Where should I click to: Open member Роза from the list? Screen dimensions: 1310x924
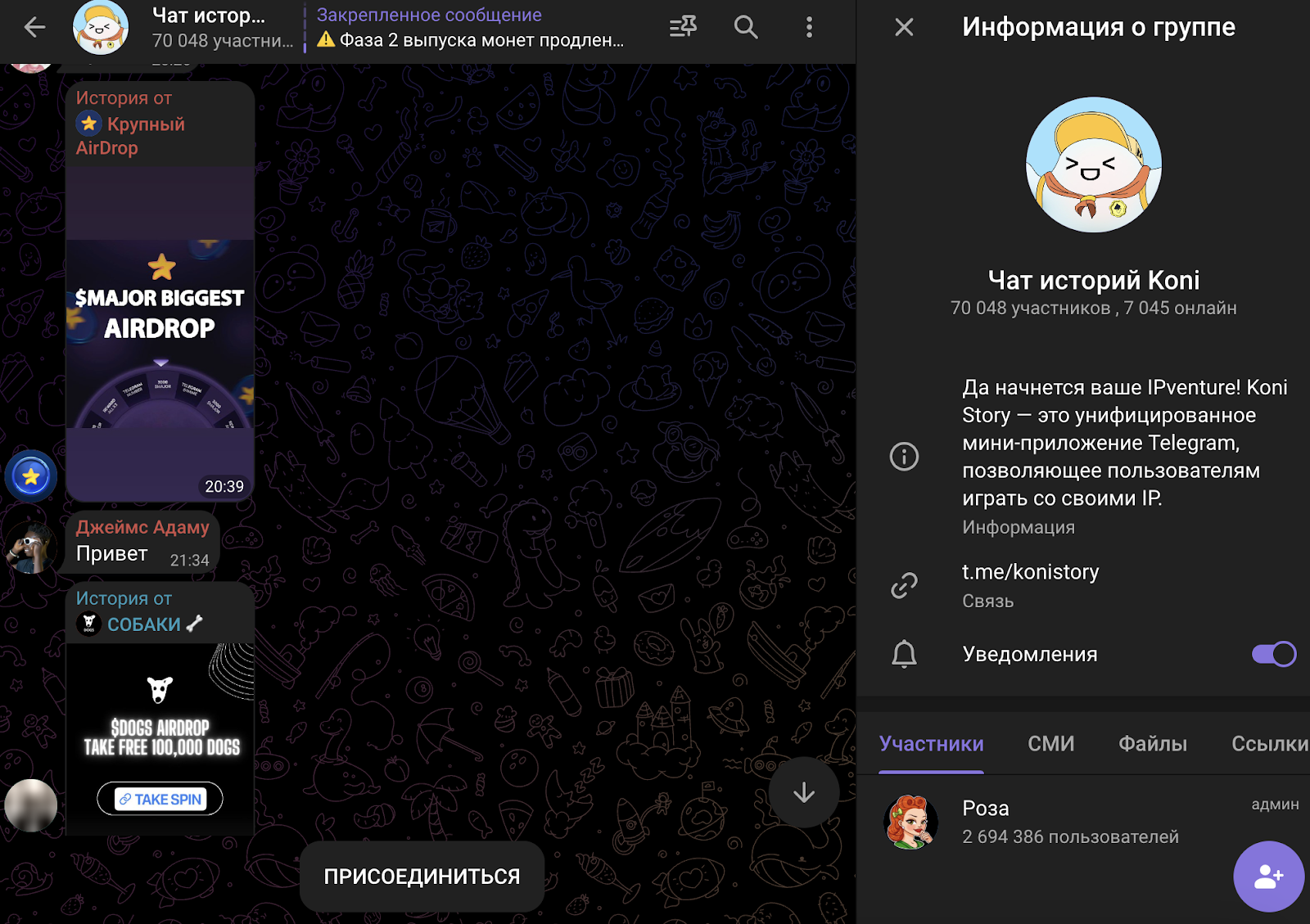pos(1083,822)
